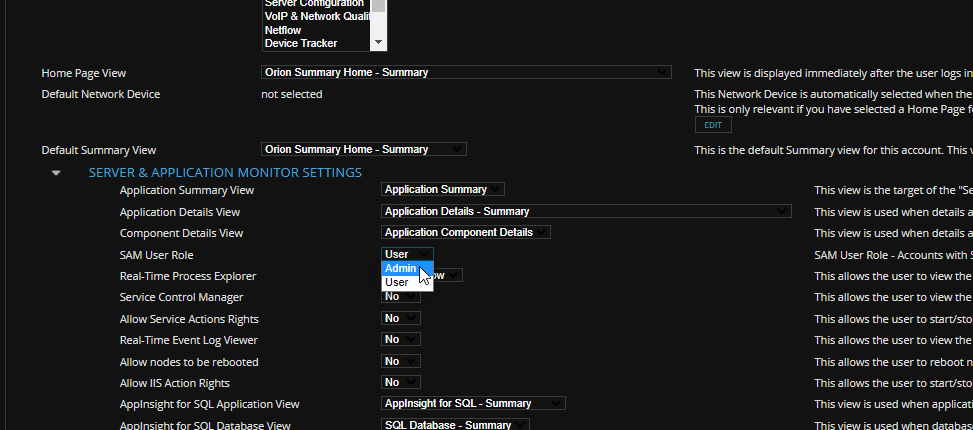The height and width of the screenshot is (430, 973).
Task: Click list box scroll down arrow
Action: pyautogui.click(x=379, y=43)
